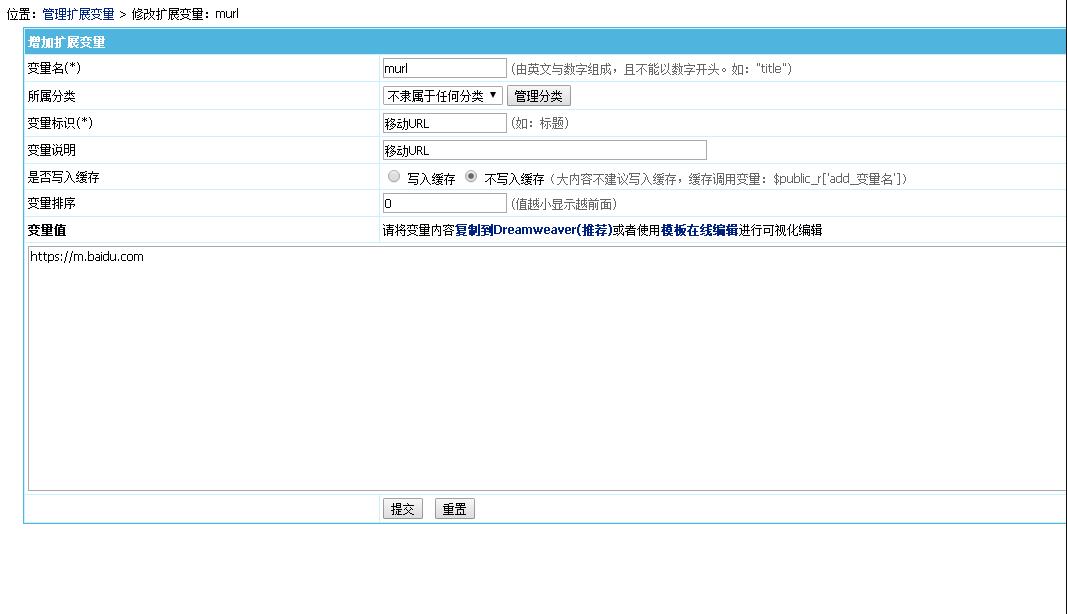Click the dropdown arrow beside the category selector

pyautogui.click(x=494, y=95)
